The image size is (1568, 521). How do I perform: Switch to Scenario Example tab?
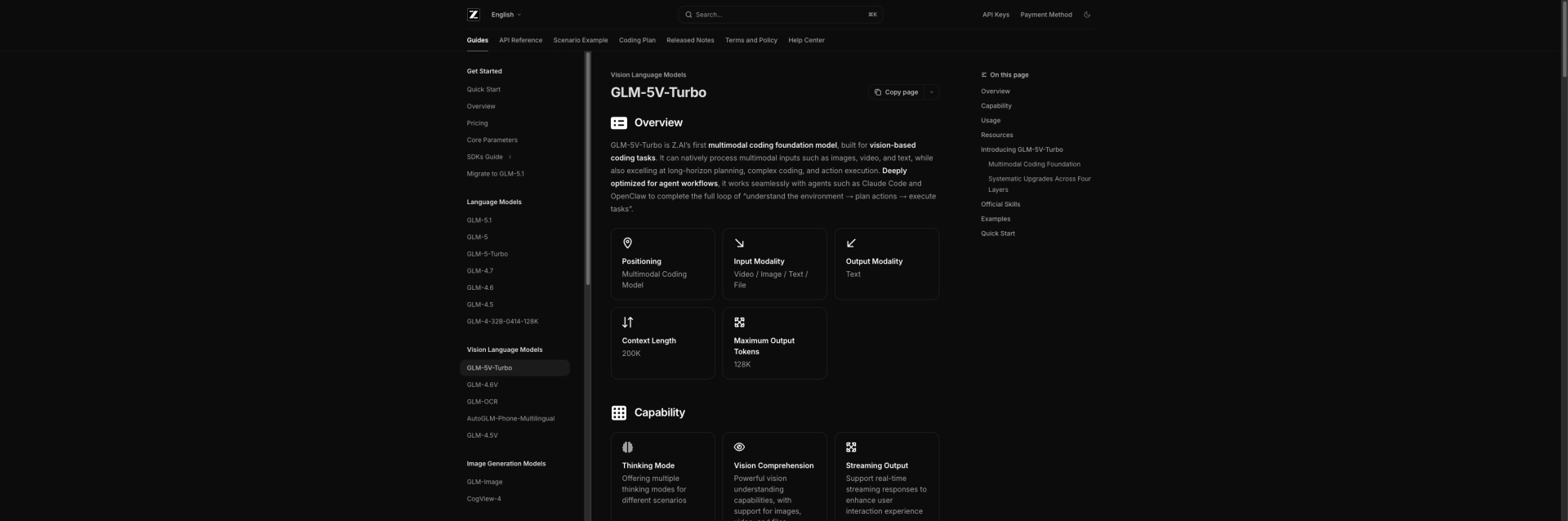pos(581,40)
